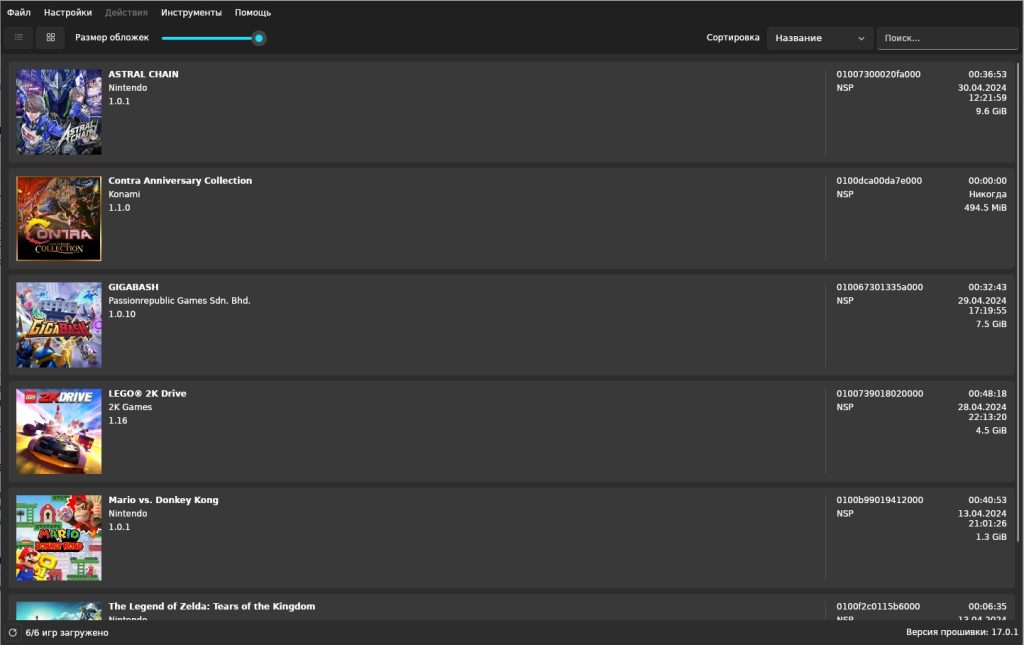Click the Konami developer label
This screenshot has width=1024, height=645.
[x=124, y=194]
